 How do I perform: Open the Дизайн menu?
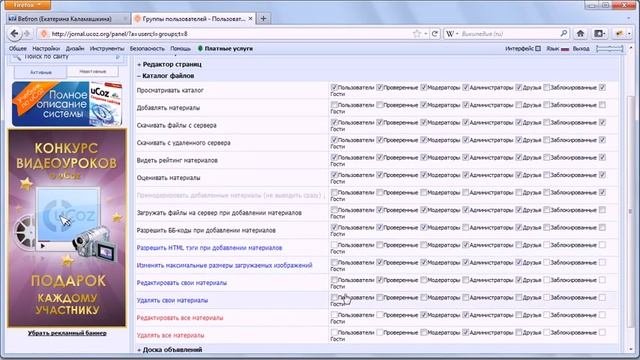[x=75, y=48]
